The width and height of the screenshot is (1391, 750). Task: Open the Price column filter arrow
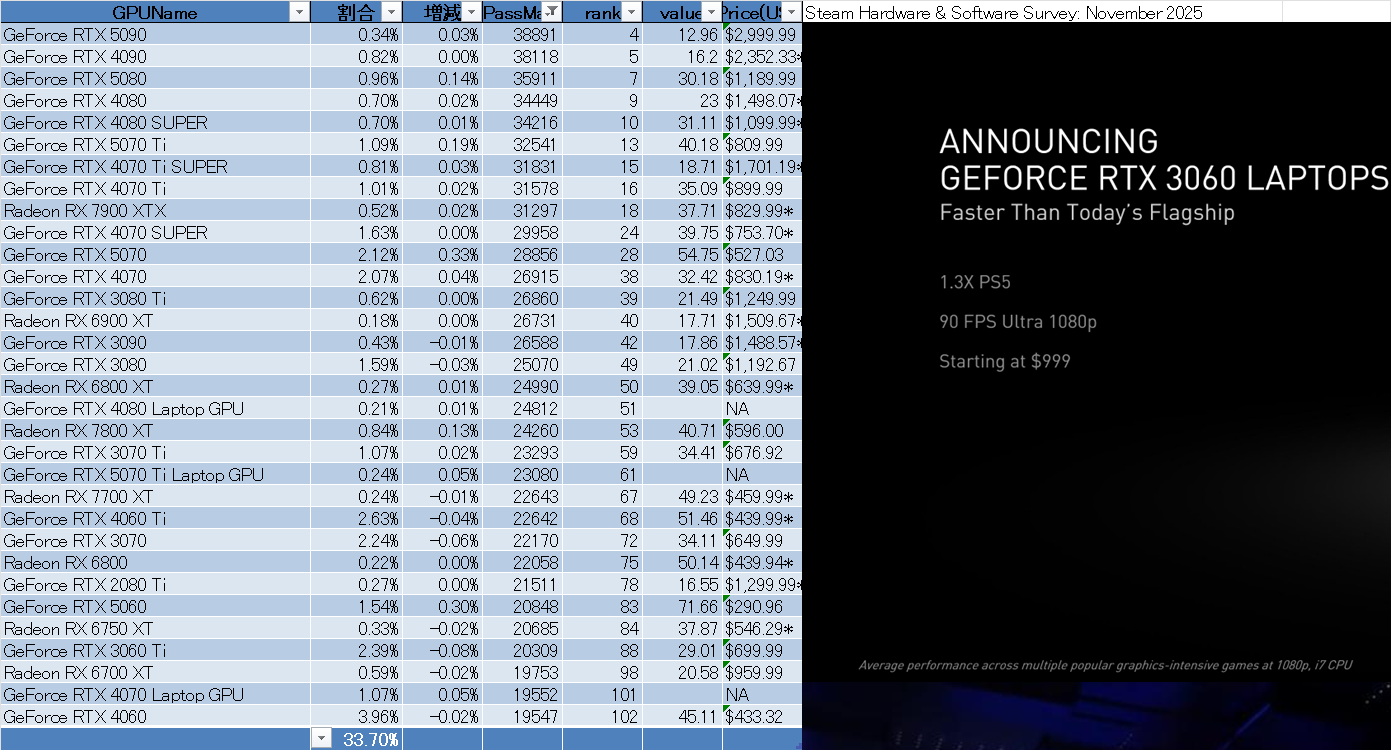(791, 12)
